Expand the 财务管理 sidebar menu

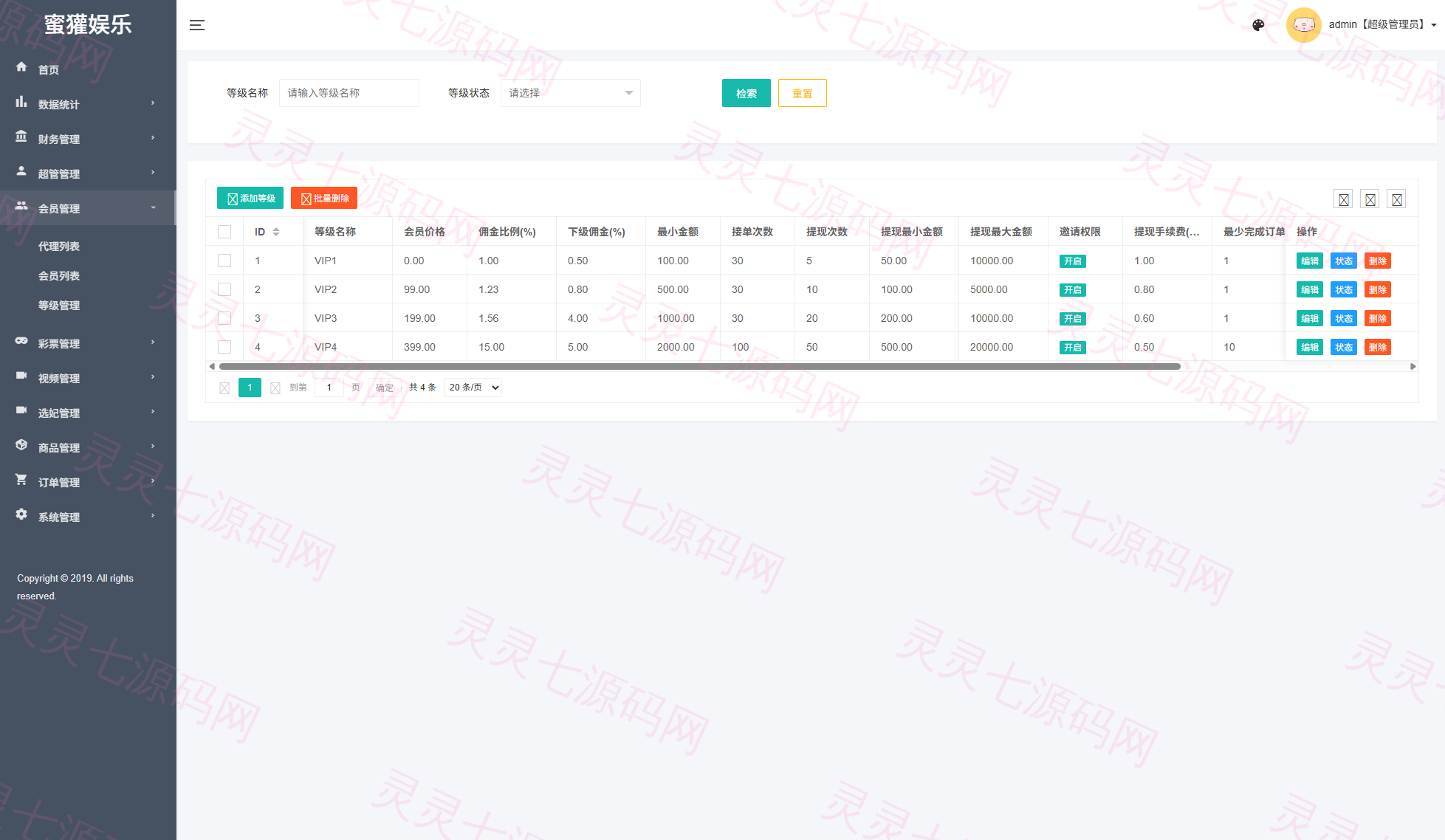click(x=88, y=139)
